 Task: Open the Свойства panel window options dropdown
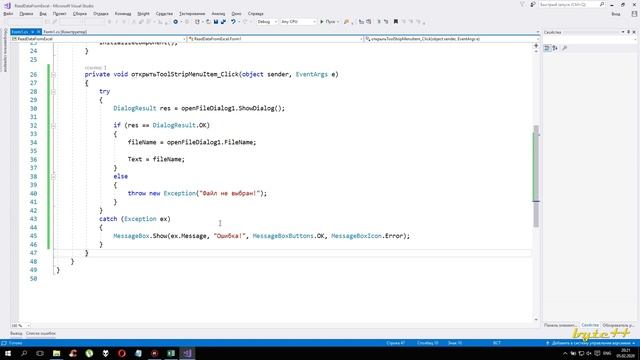click(x=623, y=32)
